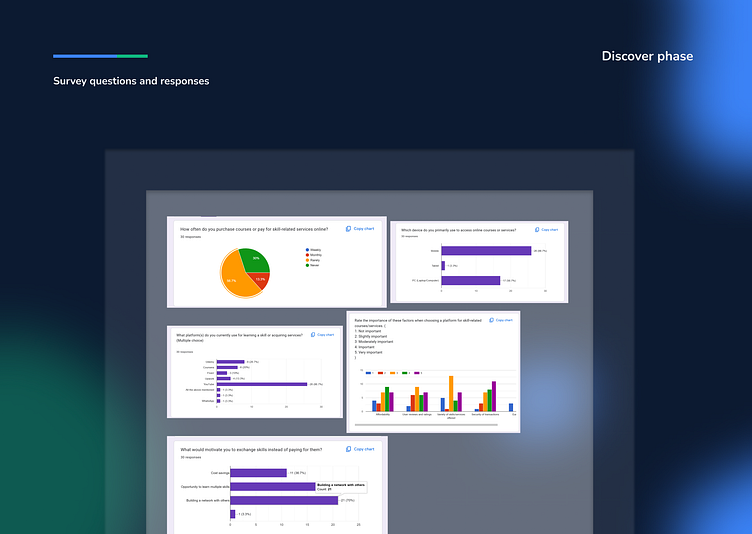Image resolution: width=752 pixels, height=534 pixels.
Task: Copy the primary device chart
Action: (x=547, y=230)
